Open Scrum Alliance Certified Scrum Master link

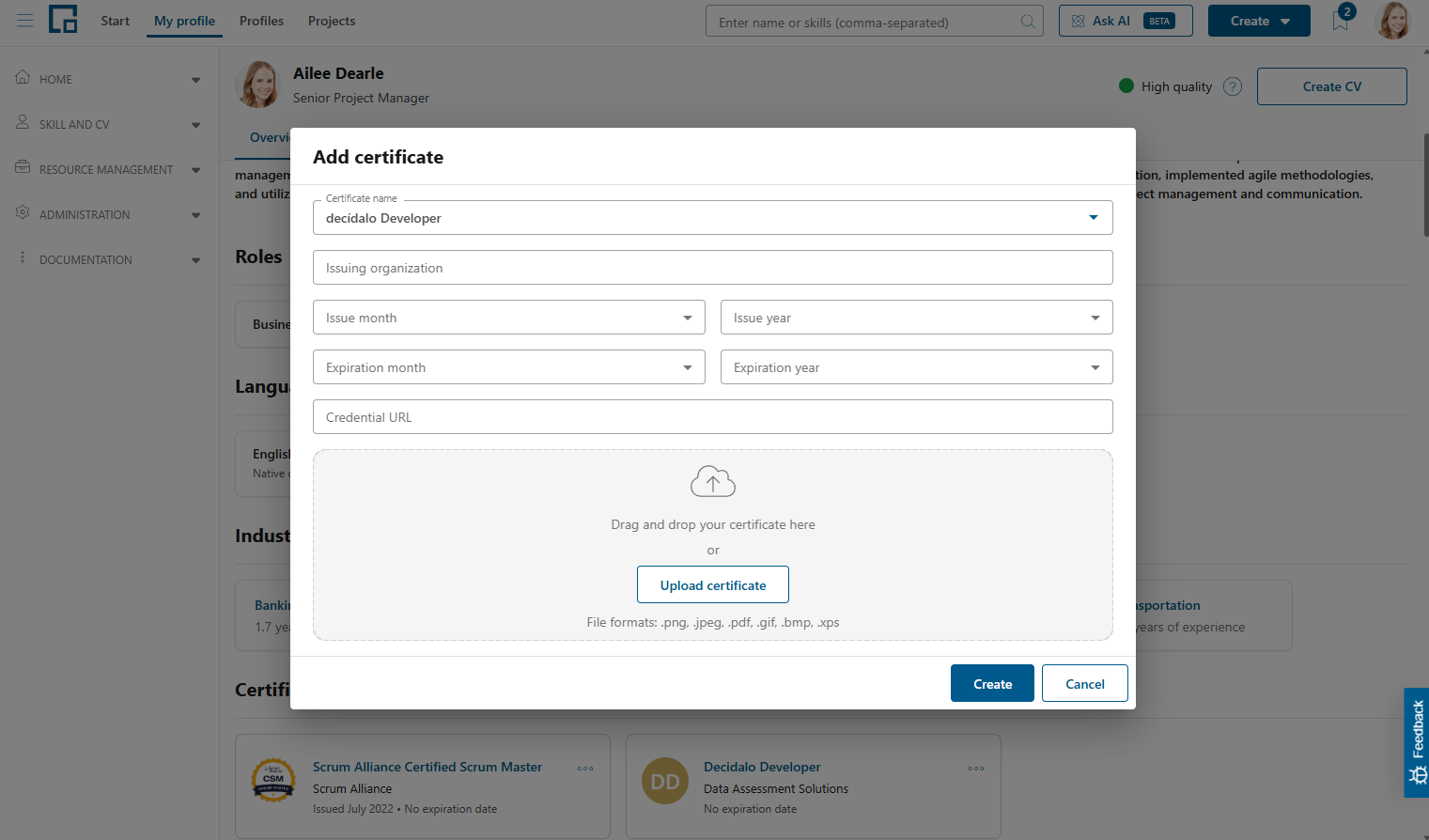427,767
